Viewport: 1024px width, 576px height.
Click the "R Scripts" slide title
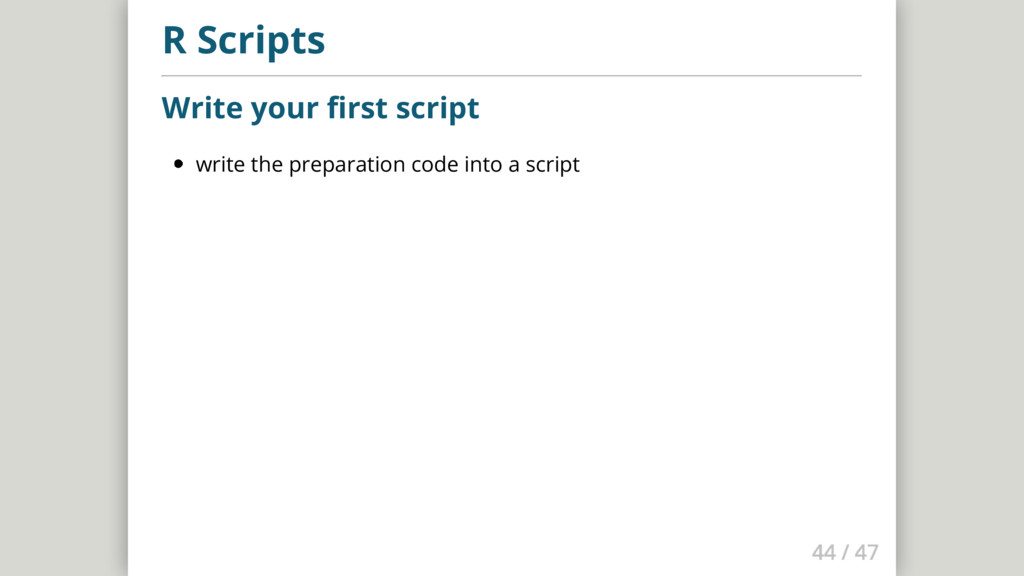[243, 42]
